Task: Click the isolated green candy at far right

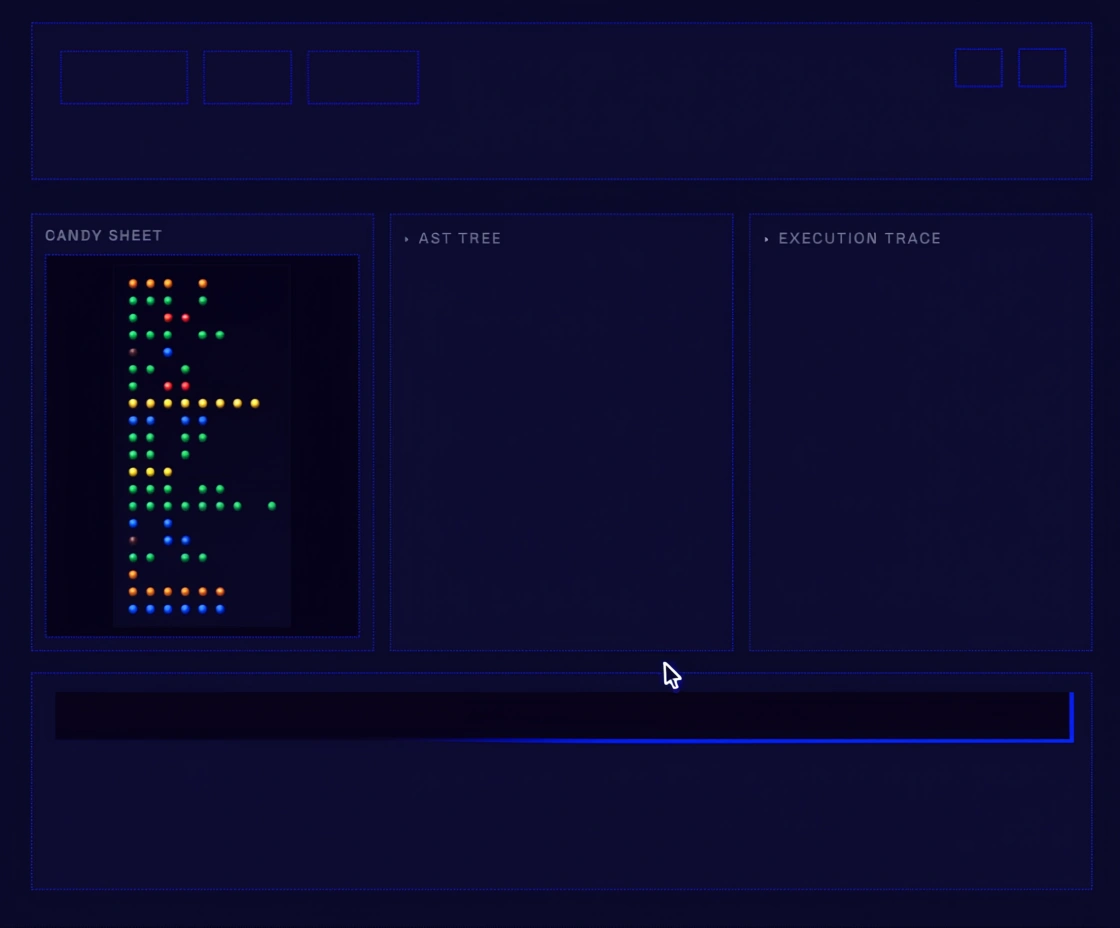Action: pyautogui.click(x=272, y=506)
